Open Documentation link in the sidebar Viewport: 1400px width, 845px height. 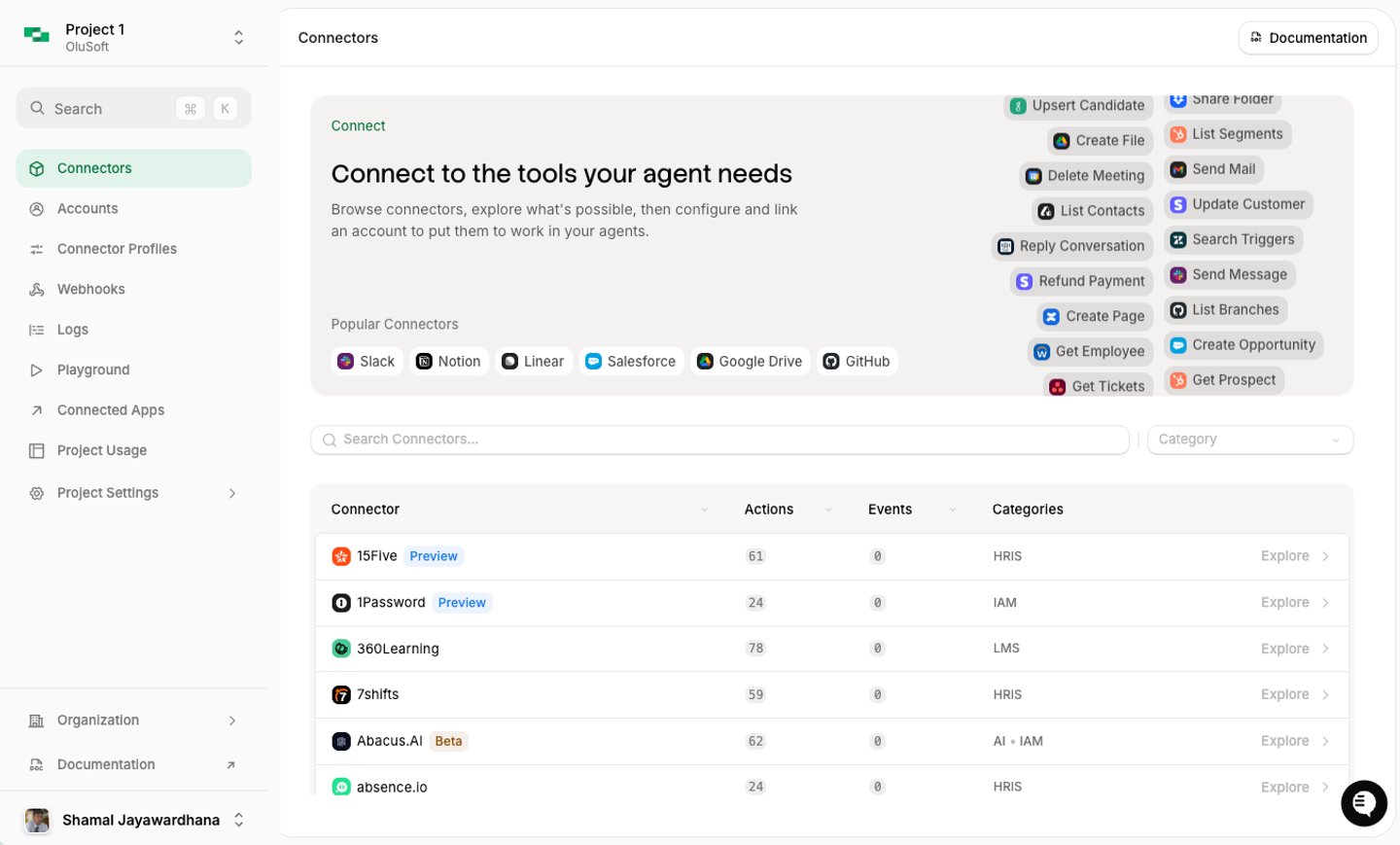point(134,765)
